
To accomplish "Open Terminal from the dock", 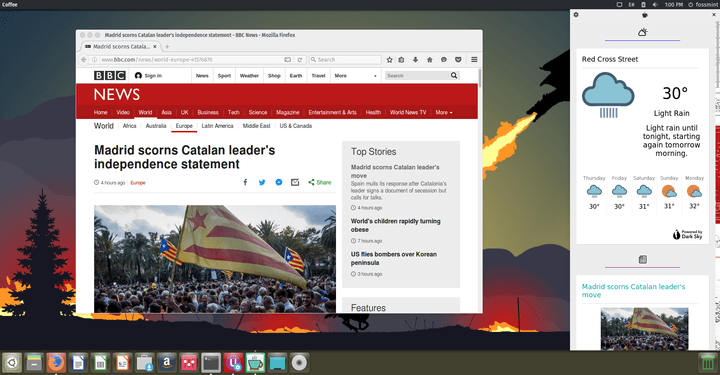I will tap(211, 363).
